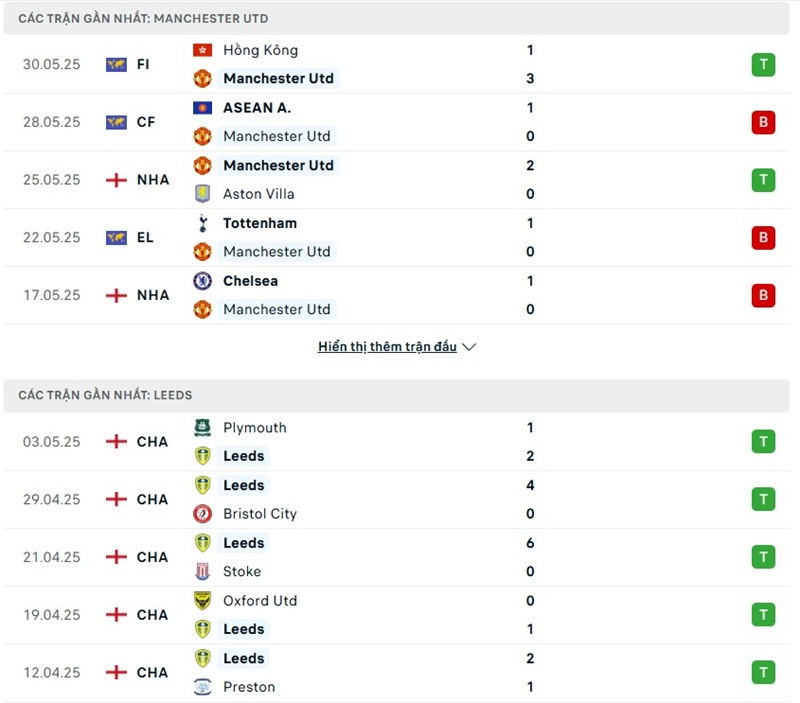Click the Hồng Kông flag icon
The image size is (800, 703).
(x=202, y=50)
